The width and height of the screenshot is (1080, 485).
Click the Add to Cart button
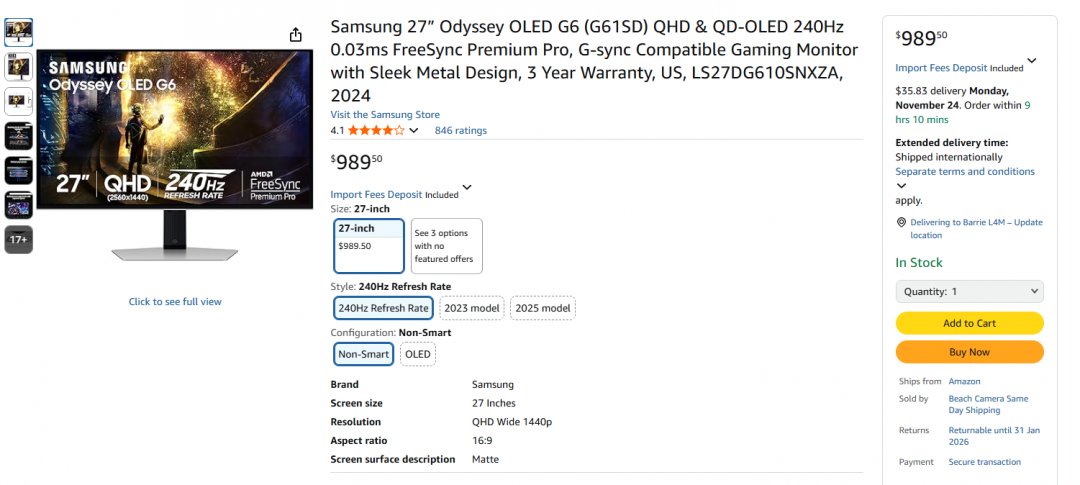969,323
